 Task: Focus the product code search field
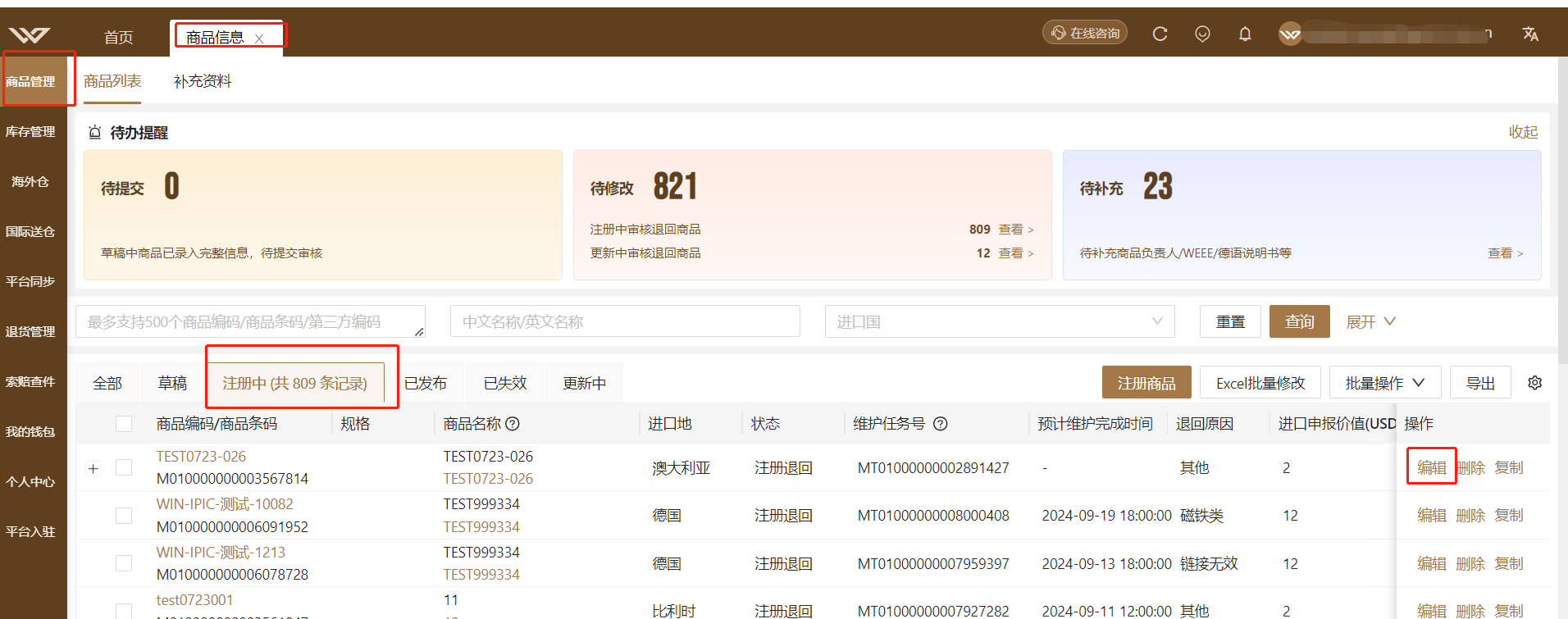tap(250, 321)
